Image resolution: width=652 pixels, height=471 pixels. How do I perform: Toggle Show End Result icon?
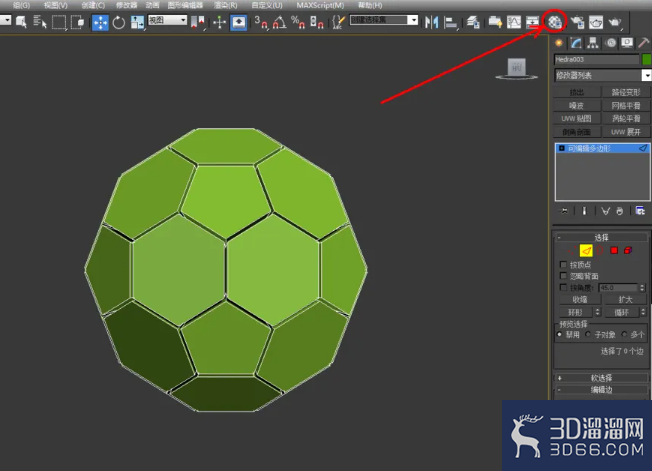pyautogui.click(x=584, y=211)
